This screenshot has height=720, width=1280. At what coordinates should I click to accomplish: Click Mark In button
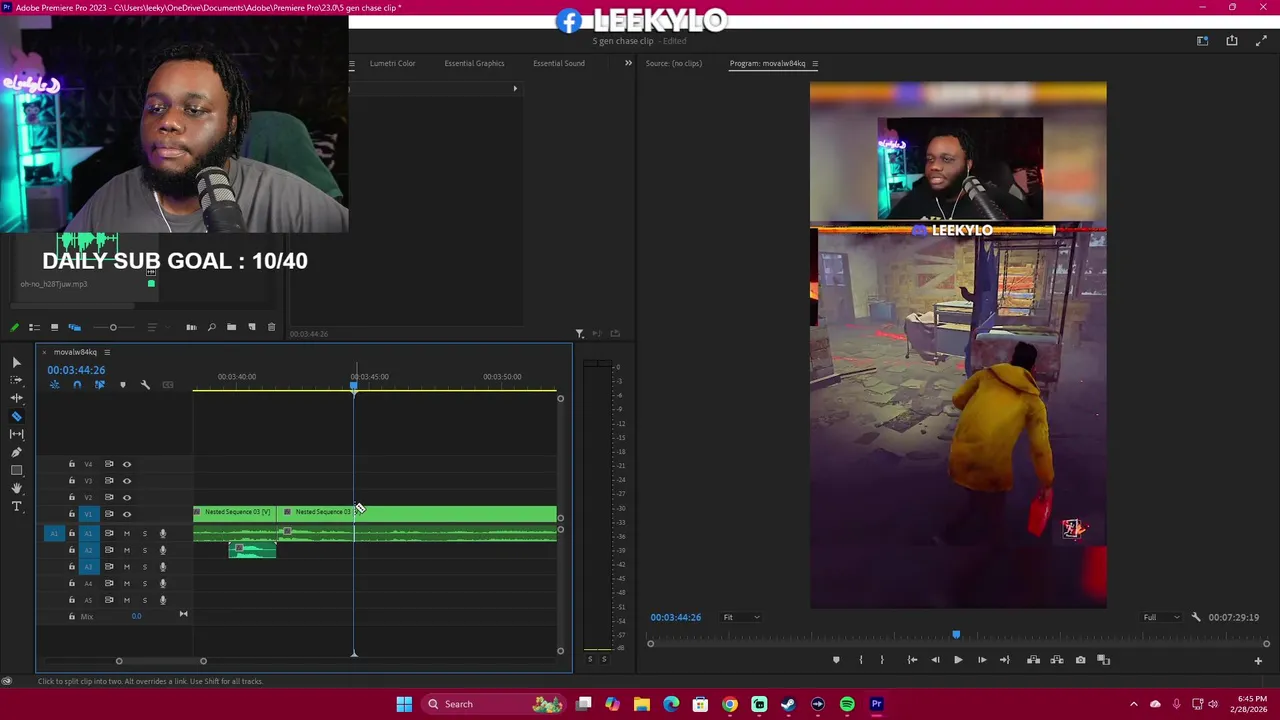point(860,660)
